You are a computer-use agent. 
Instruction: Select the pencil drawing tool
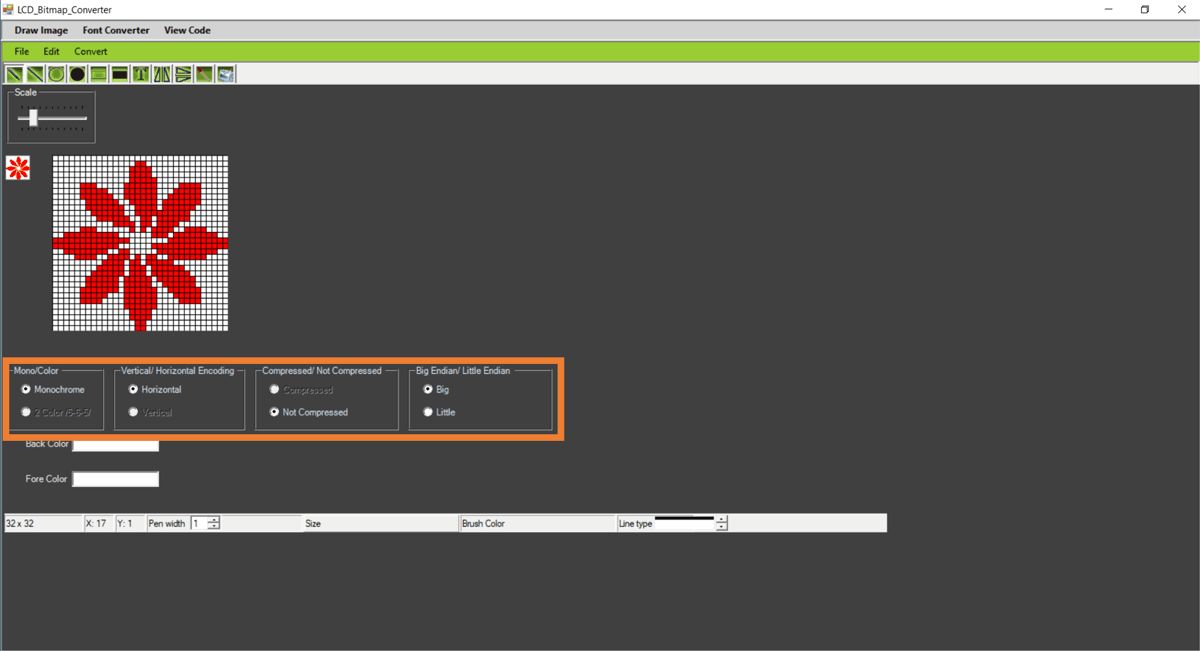[x=14, y=74]
